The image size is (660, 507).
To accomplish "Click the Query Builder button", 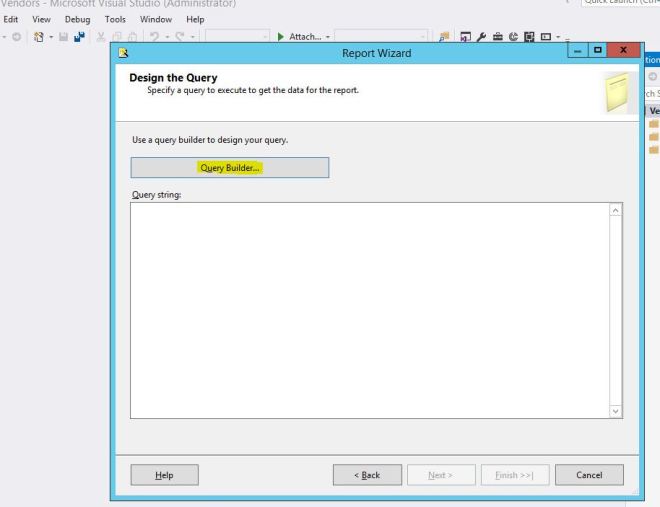I will coord(229,168).
